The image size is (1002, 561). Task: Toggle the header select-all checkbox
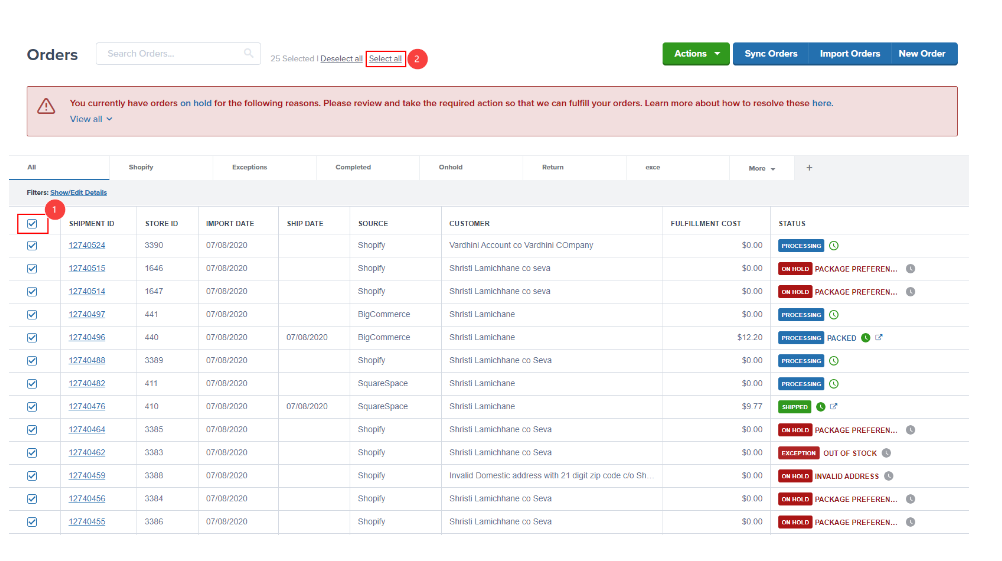pos(32,224)
